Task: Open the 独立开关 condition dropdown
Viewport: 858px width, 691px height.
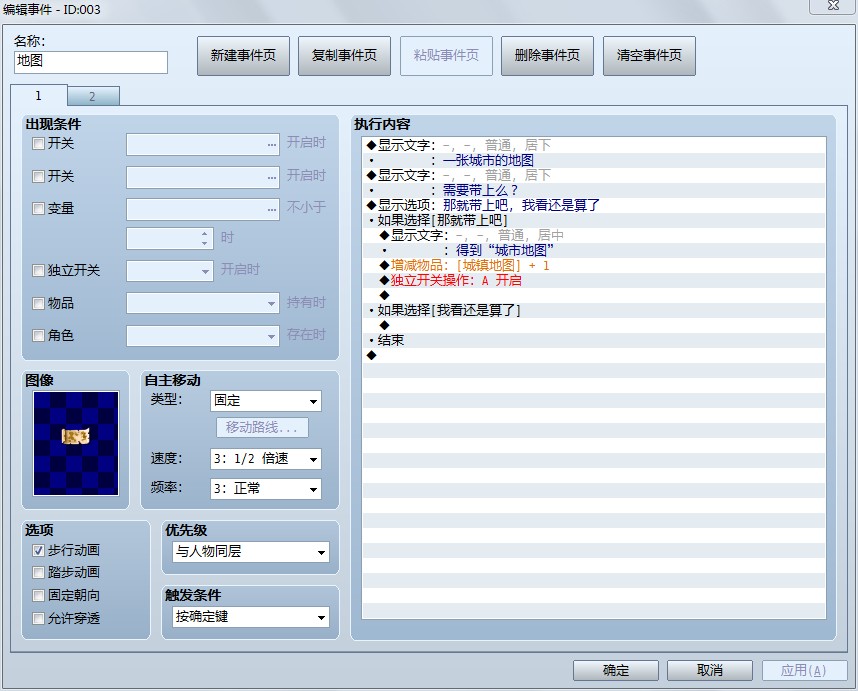Action: (170, 271)
